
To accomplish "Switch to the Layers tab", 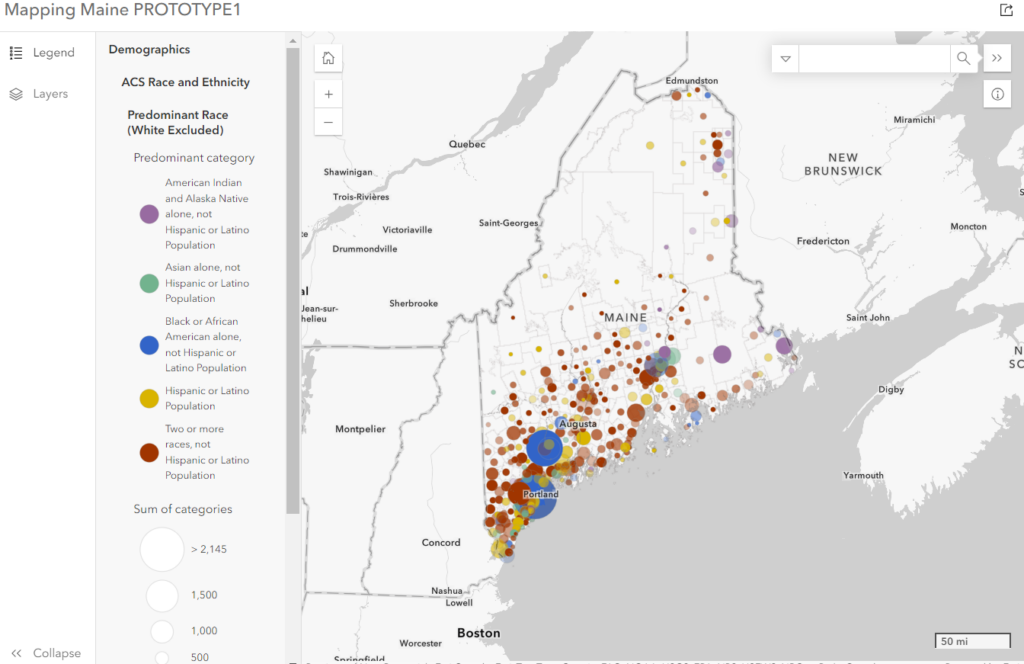I will point(50,94).
